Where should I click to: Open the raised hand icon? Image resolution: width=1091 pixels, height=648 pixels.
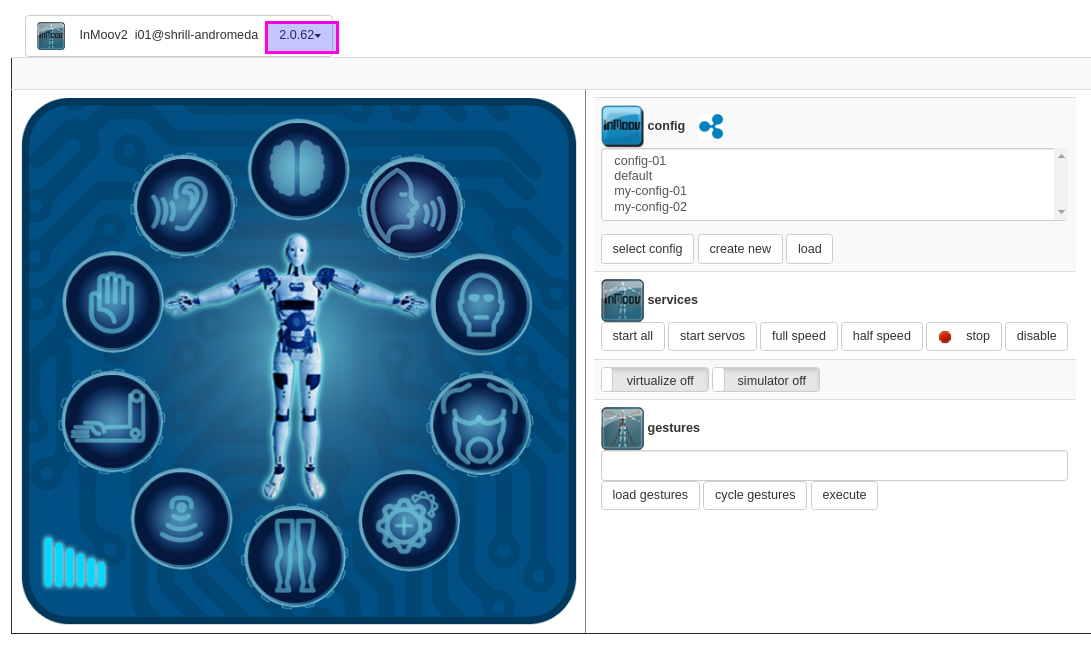coord(113,301)
